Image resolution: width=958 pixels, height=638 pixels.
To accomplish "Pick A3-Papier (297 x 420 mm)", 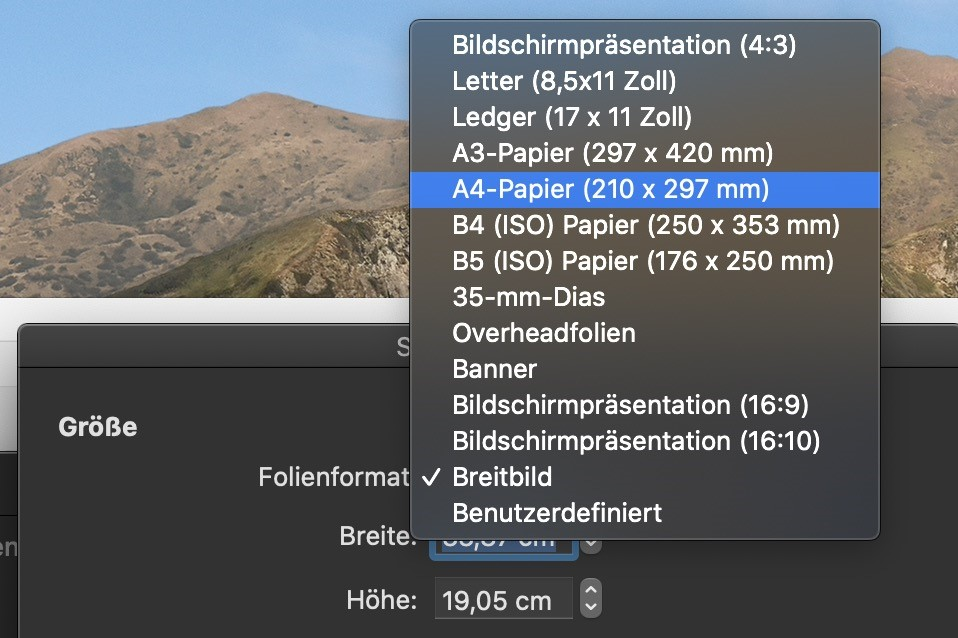I will pos(613,153).
